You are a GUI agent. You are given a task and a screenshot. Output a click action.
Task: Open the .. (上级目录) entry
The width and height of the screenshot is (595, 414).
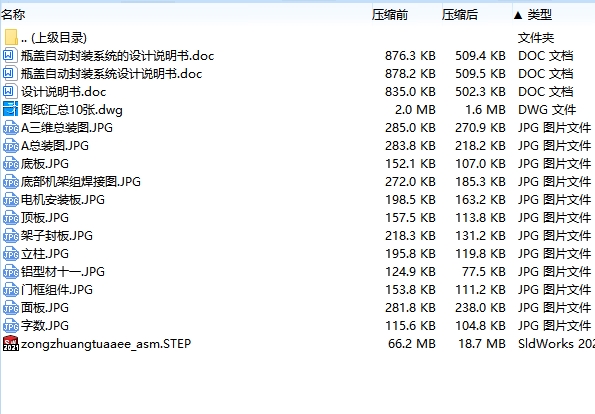[54, 38]
